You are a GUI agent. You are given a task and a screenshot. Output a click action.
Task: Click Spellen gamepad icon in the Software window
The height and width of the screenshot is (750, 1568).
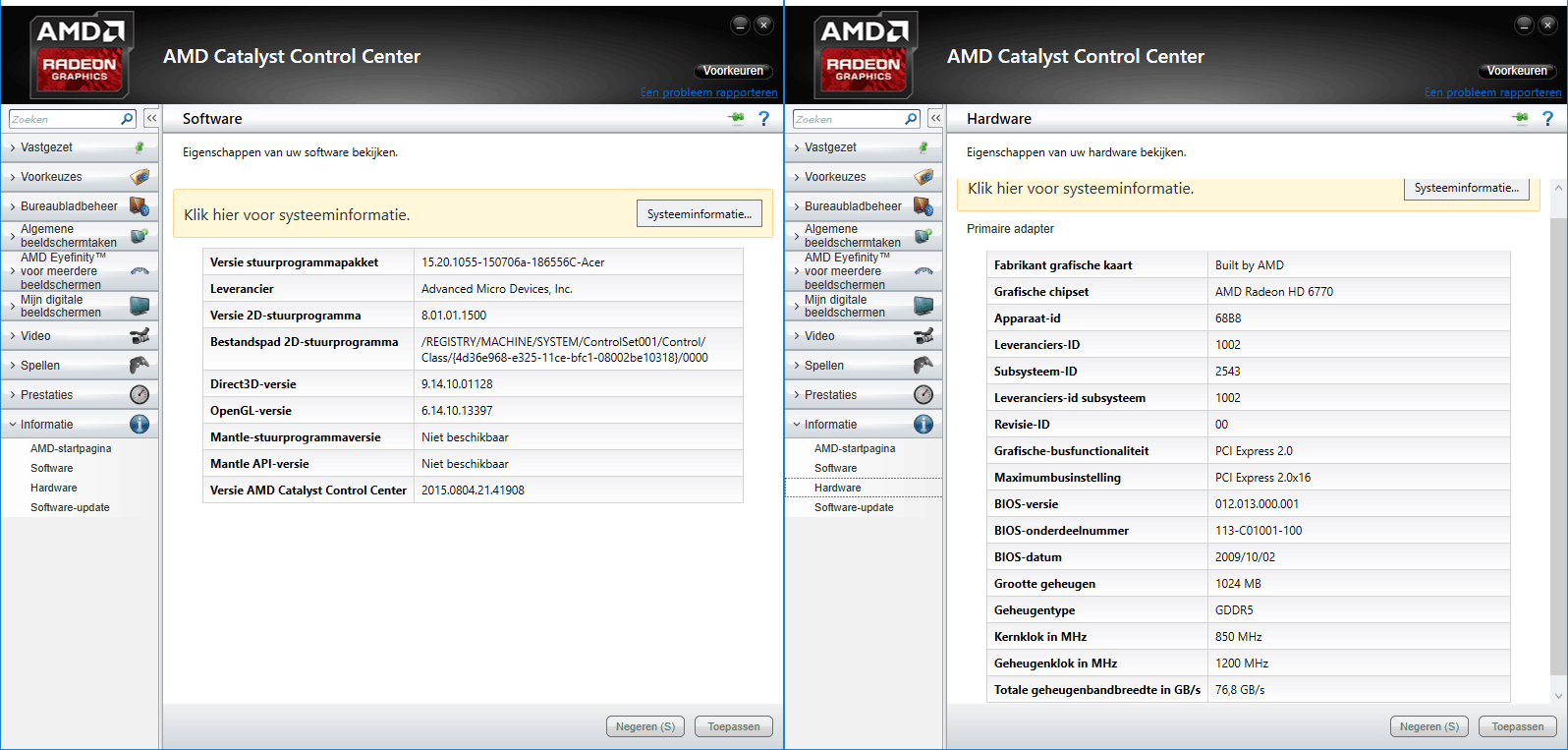point(140,366)
